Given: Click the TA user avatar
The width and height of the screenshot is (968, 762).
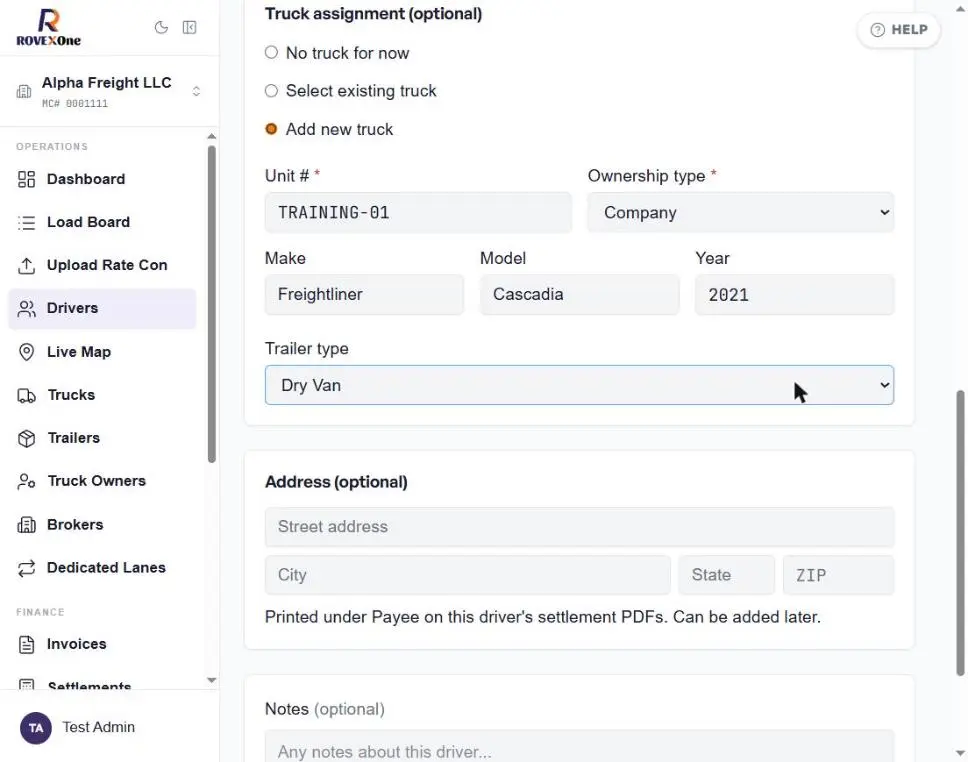Looking at the screenshot, I should pyautogui.click(x=36, y=727).
